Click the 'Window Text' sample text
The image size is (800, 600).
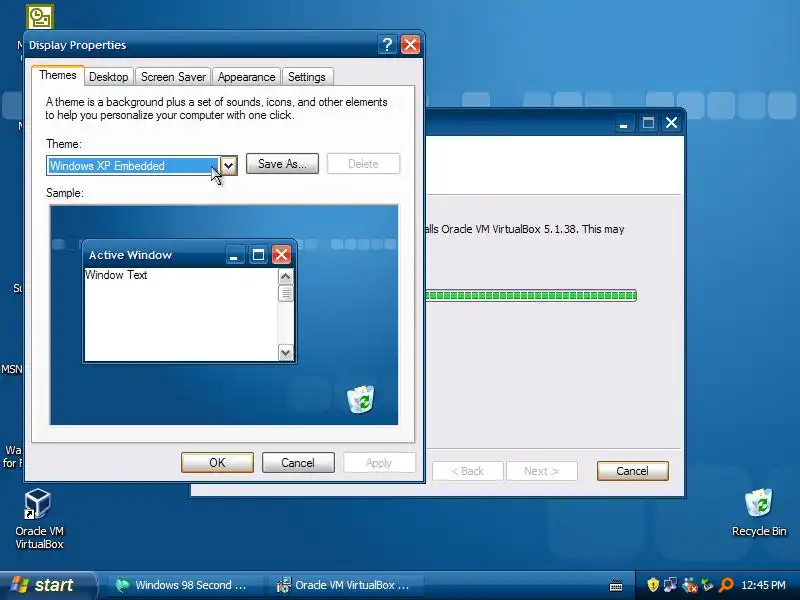[116, 275]
